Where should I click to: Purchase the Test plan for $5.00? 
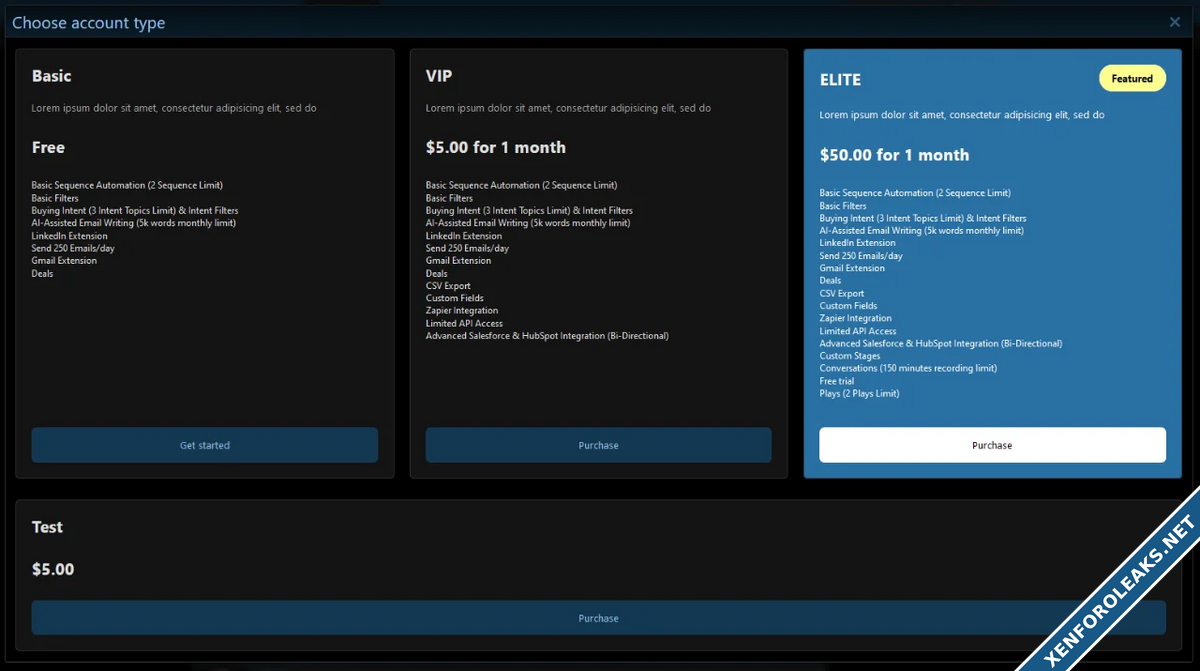(598, 618)
